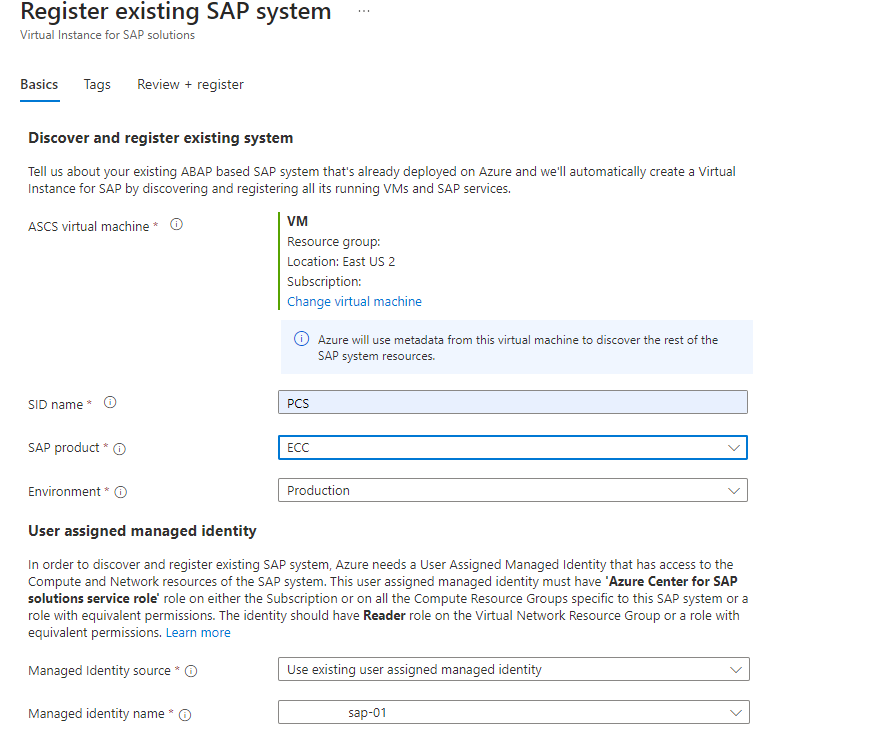Viewport: 891px width, 752px height.
Task: Click info icon beside Managed identity name
Action: coord(185,715)
